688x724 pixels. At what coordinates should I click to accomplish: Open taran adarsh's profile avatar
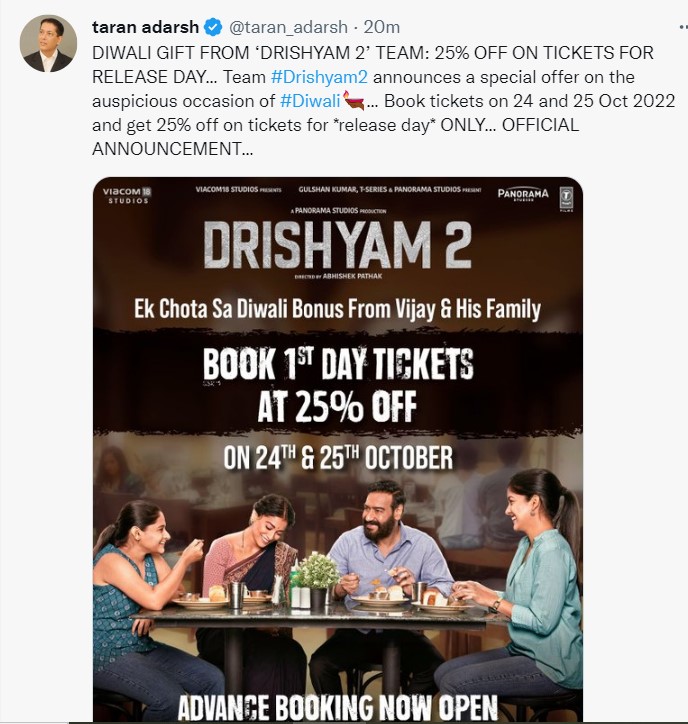coord(48,43)
